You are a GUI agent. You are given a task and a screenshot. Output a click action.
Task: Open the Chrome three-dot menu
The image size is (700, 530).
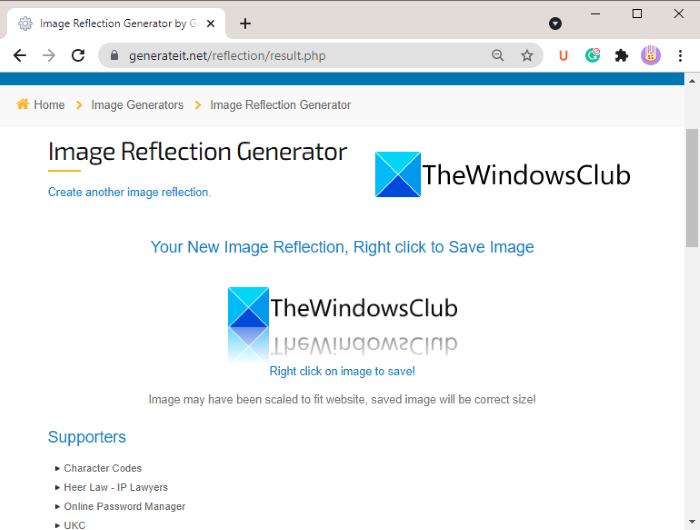(x=680, y=55)
